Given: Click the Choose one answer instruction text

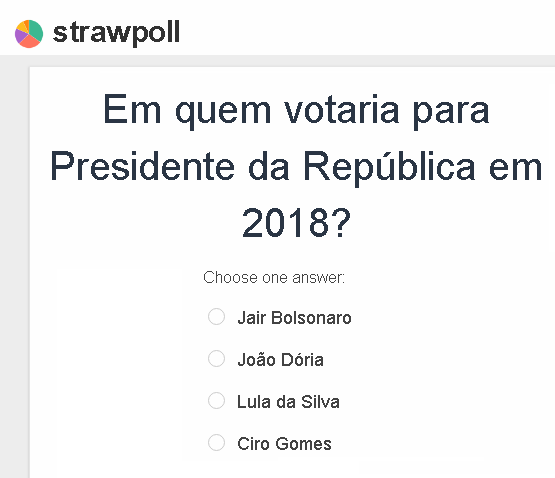Looking at the screenshot, I should click(274, 278).
